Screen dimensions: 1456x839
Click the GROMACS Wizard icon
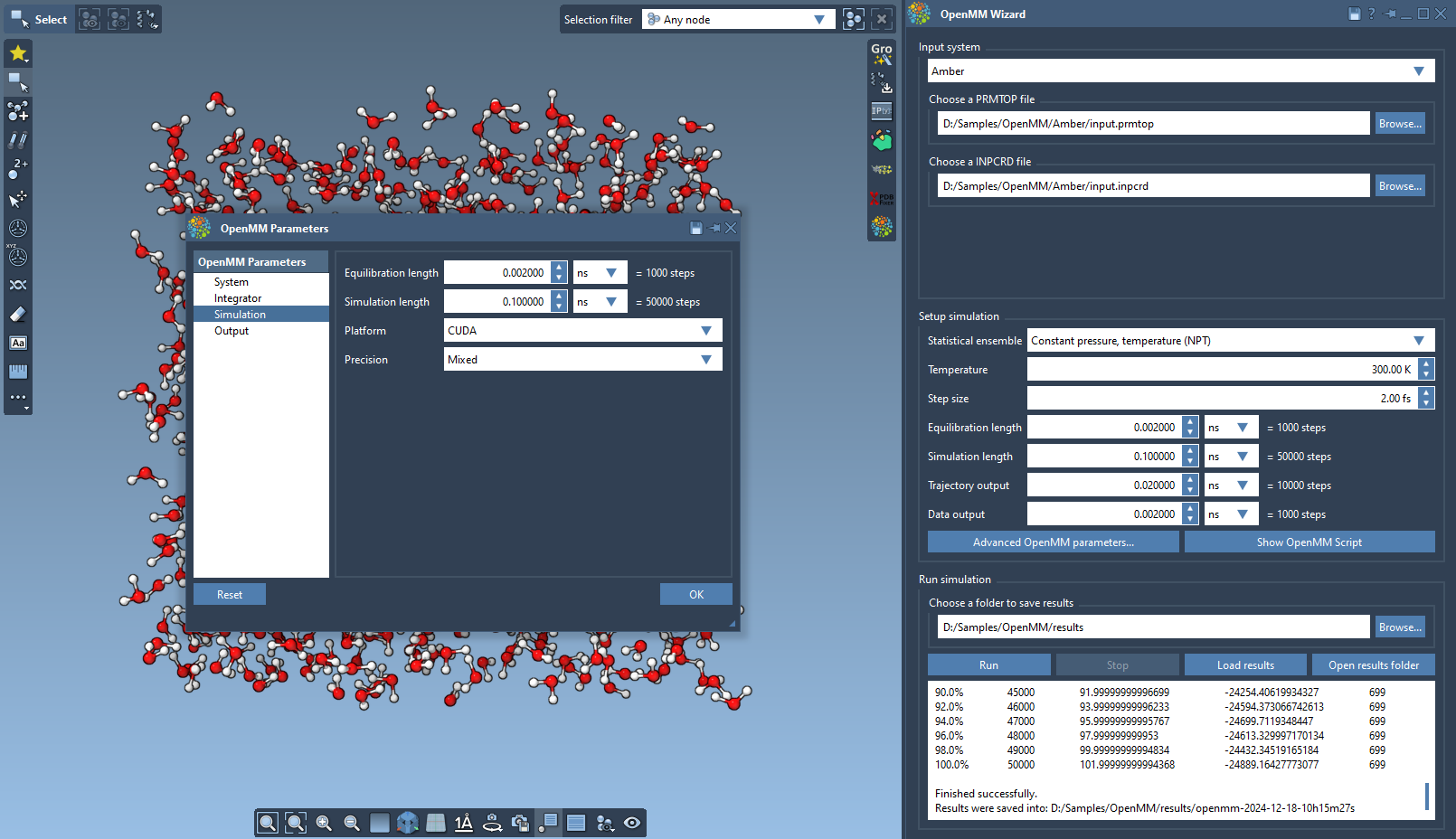pyautogui.click(x=882, y=54)
